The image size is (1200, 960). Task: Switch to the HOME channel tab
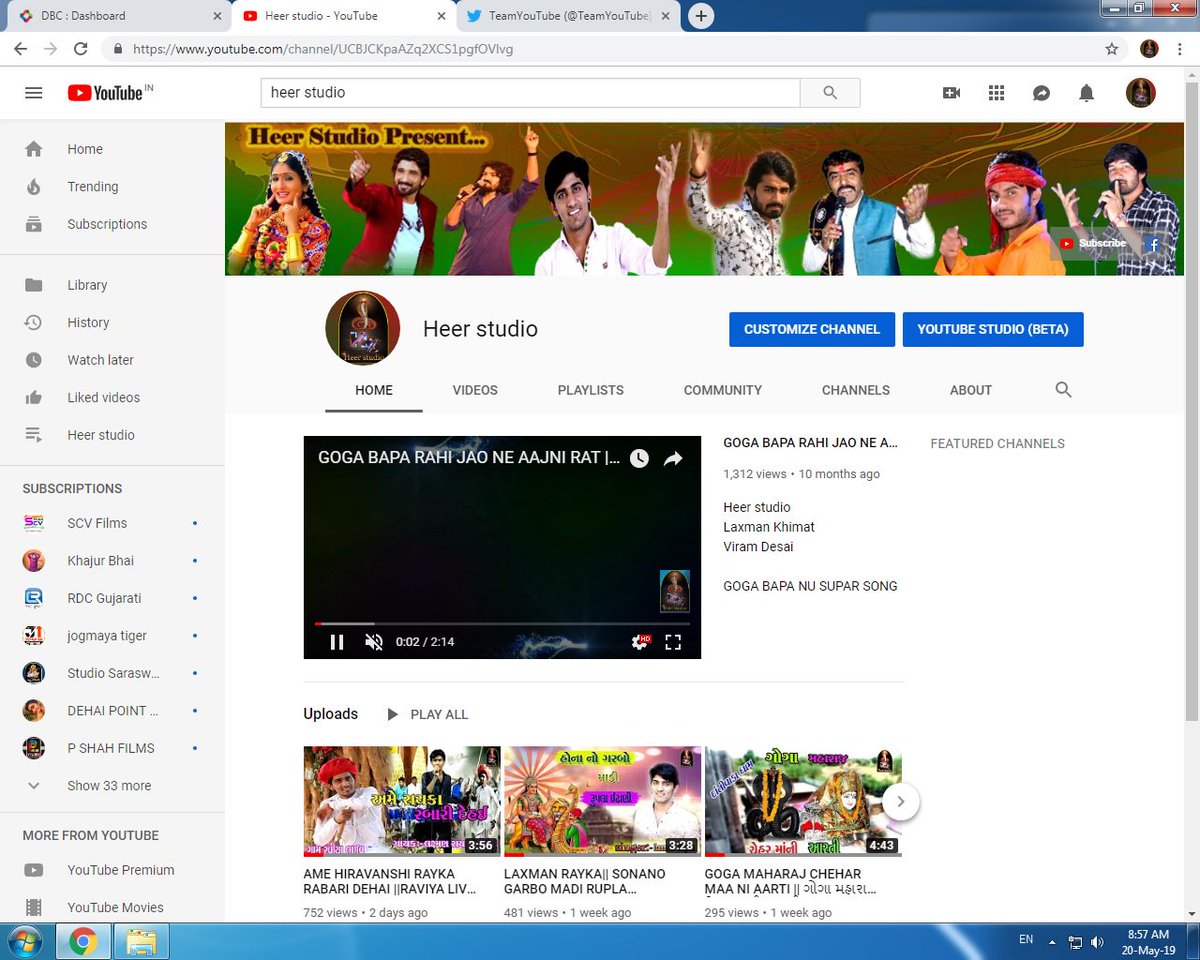tap(374, 390)
